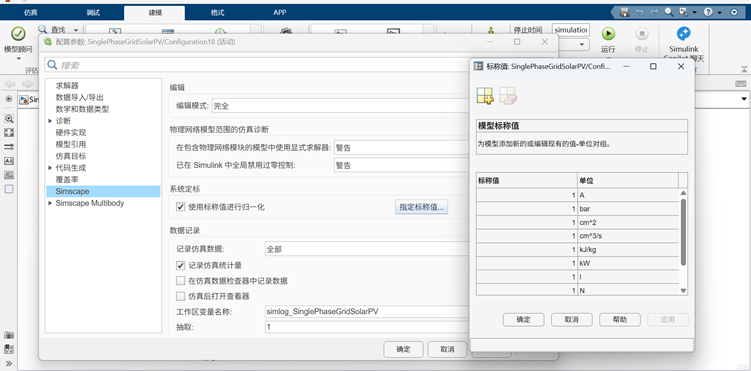
Task: Click the delete nominal value row icon
Action: coord(508,96)
